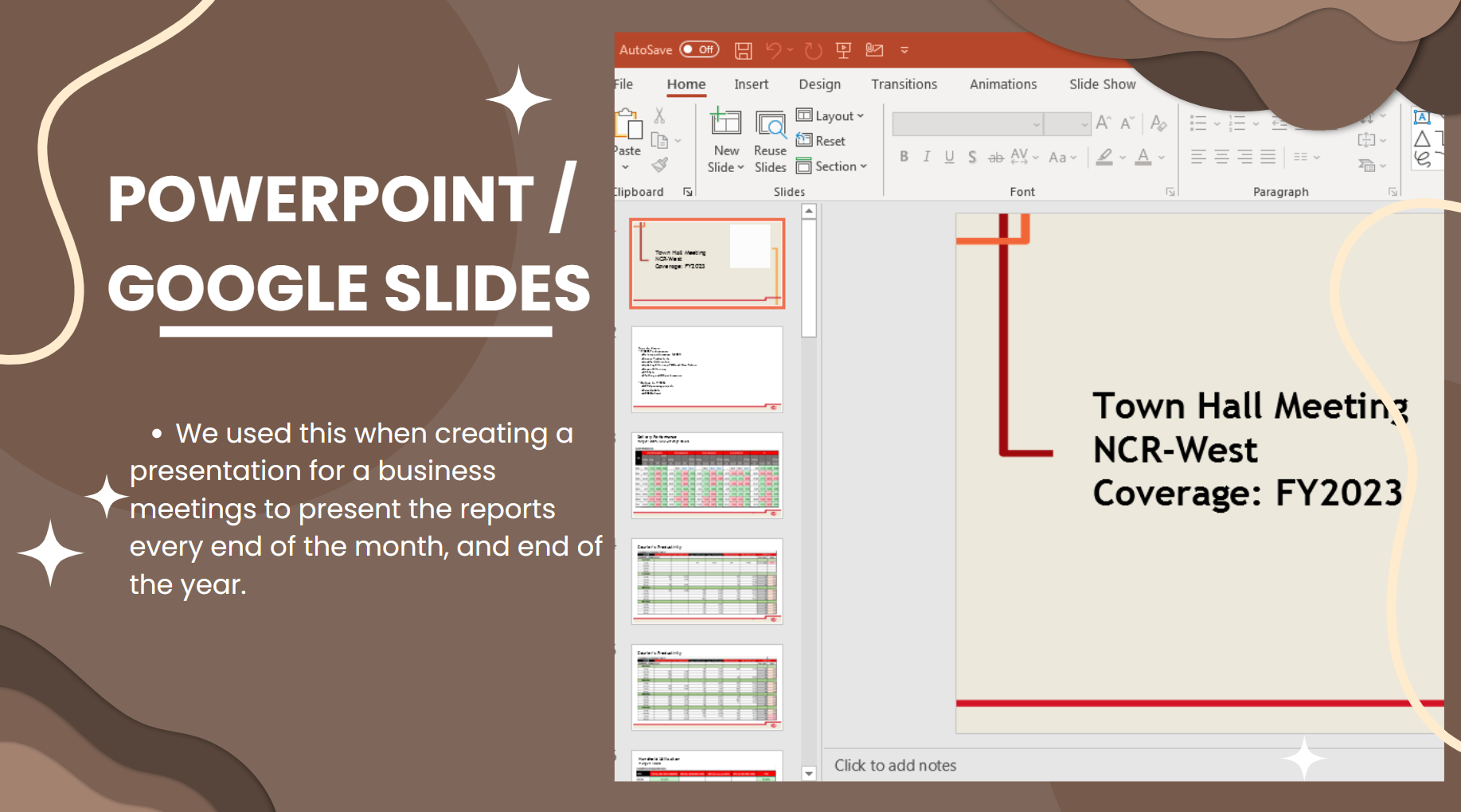Switch to the Animations tab

pyautogui.click(x=1003, y=84)
